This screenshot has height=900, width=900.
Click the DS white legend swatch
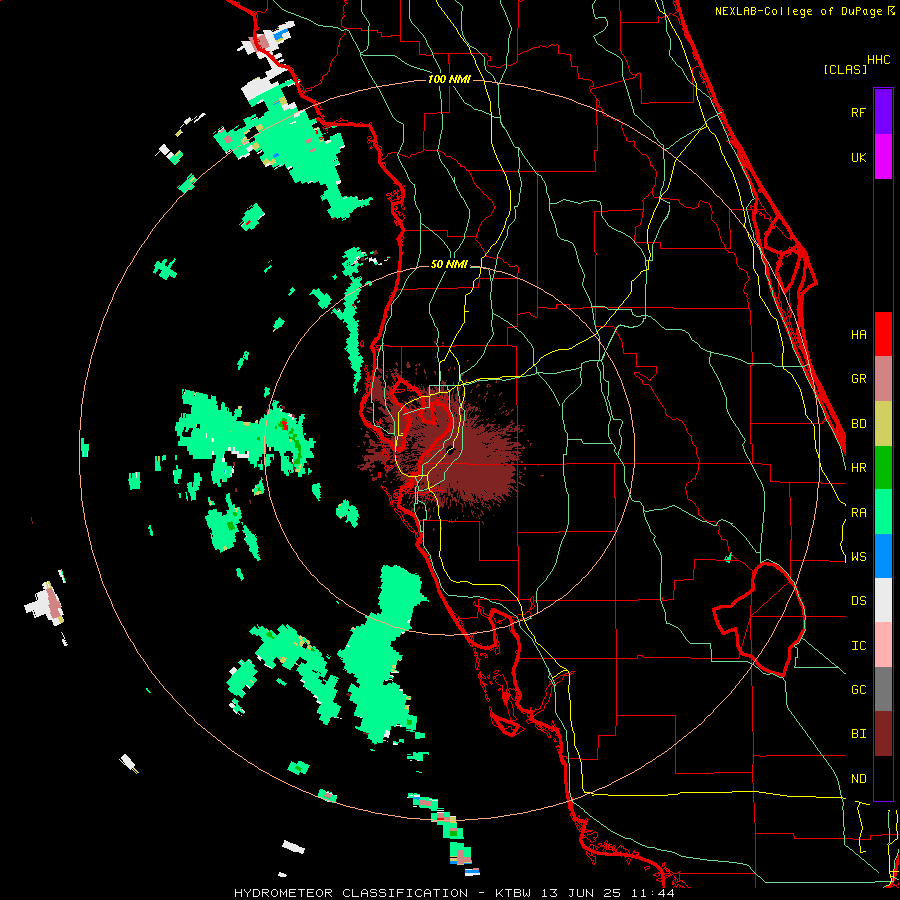pyautogui.click(x=883, y=600)
